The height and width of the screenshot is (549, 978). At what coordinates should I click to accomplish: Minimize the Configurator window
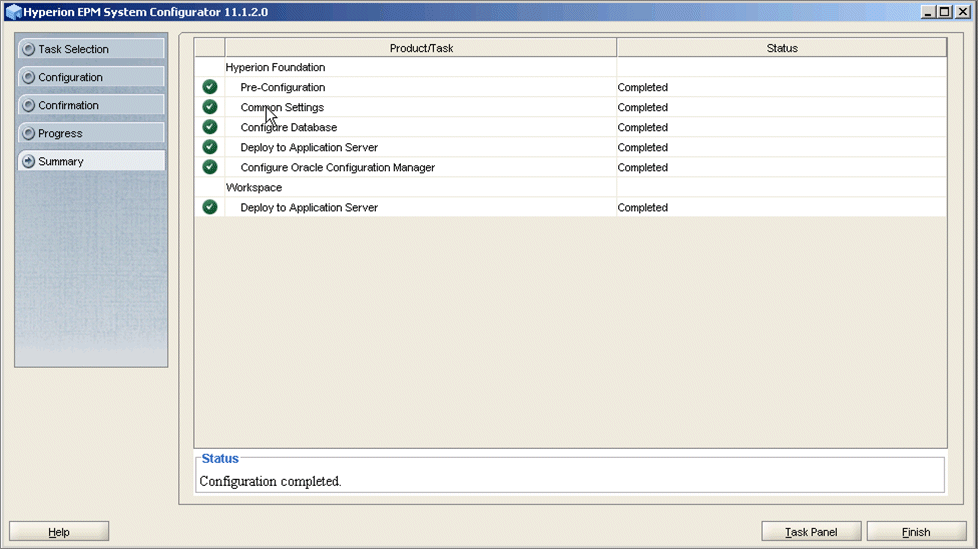(x=927, y=11)
